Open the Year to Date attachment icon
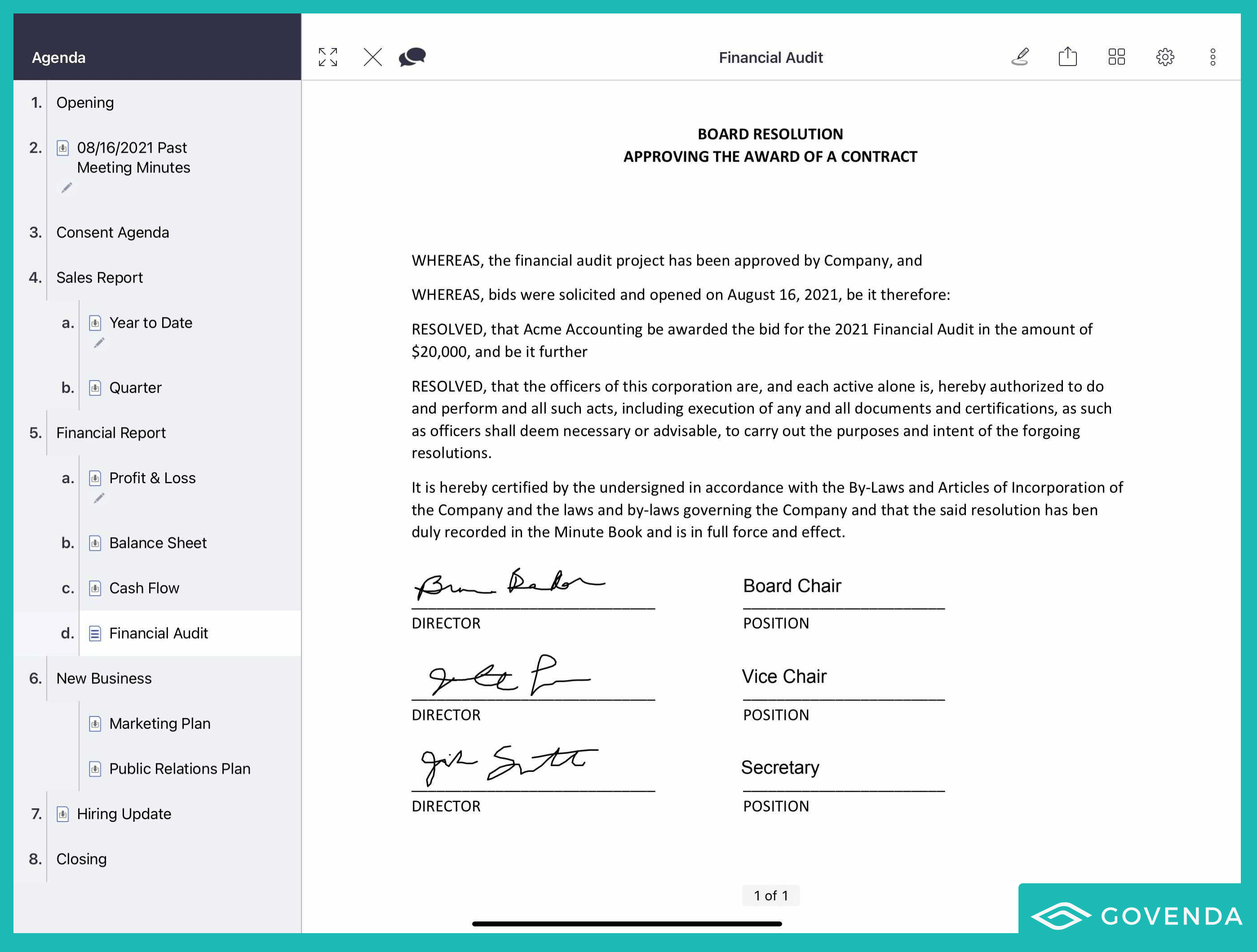The image size is (1257, 952). coord(95,322)
